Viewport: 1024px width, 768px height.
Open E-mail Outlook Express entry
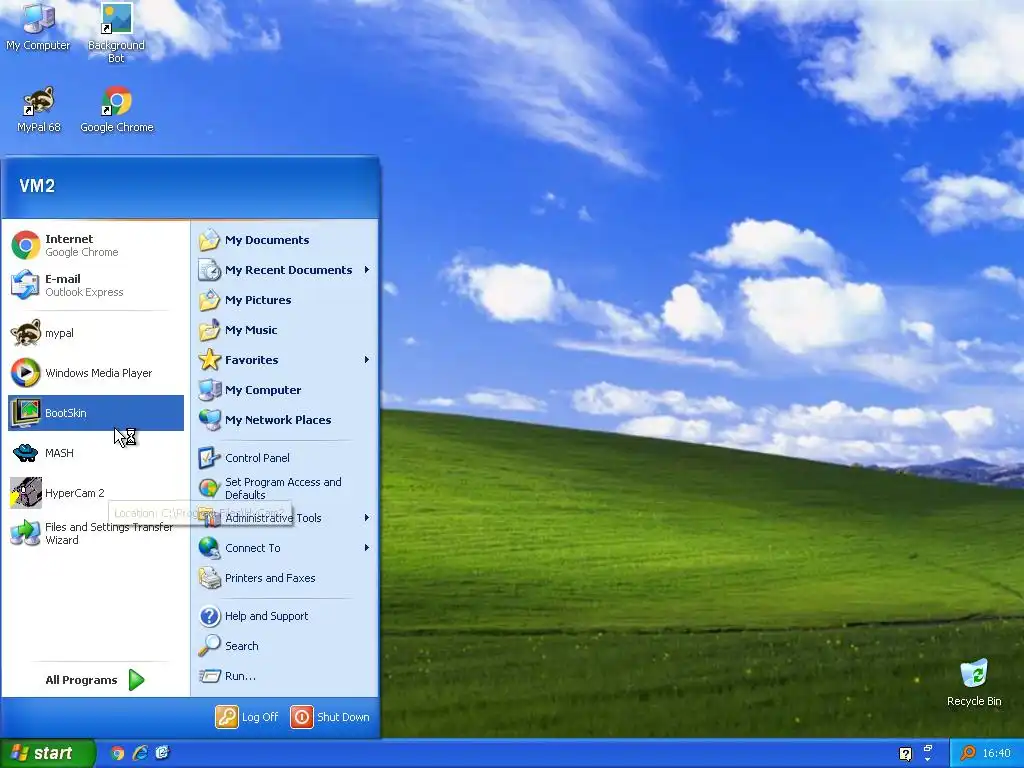click(x=96, y=285)
